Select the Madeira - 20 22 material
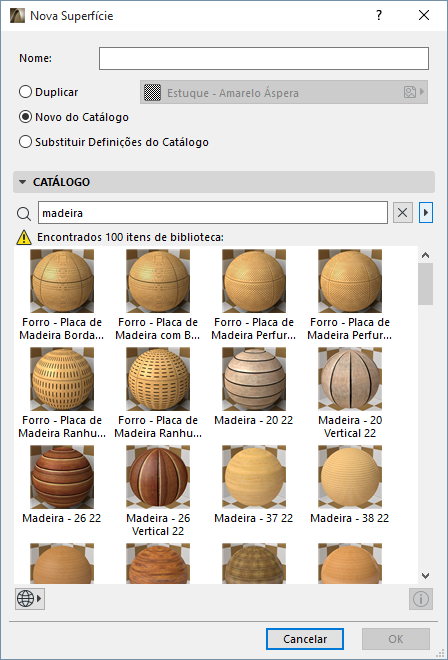 (x=254, y=379)
